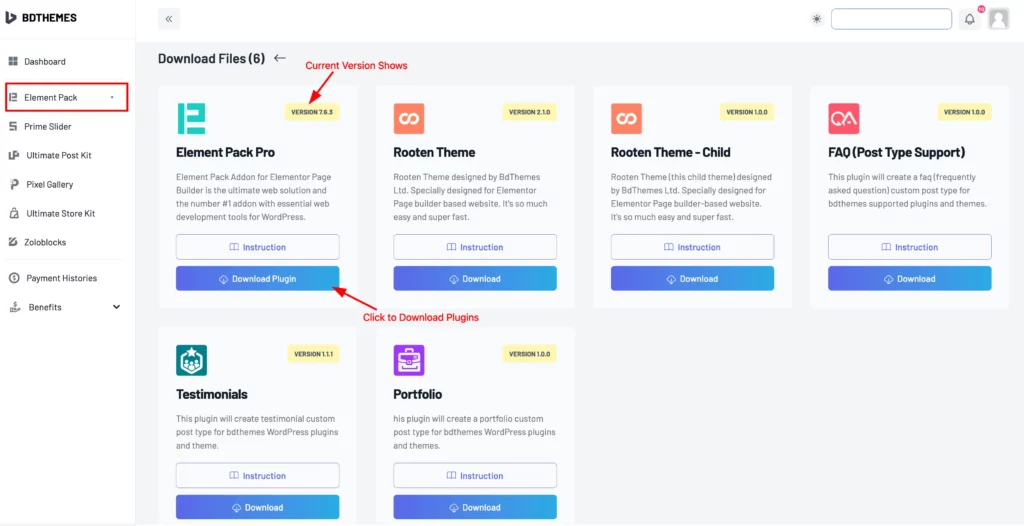Click the Testimonials plugin icon

click(191, 360)
